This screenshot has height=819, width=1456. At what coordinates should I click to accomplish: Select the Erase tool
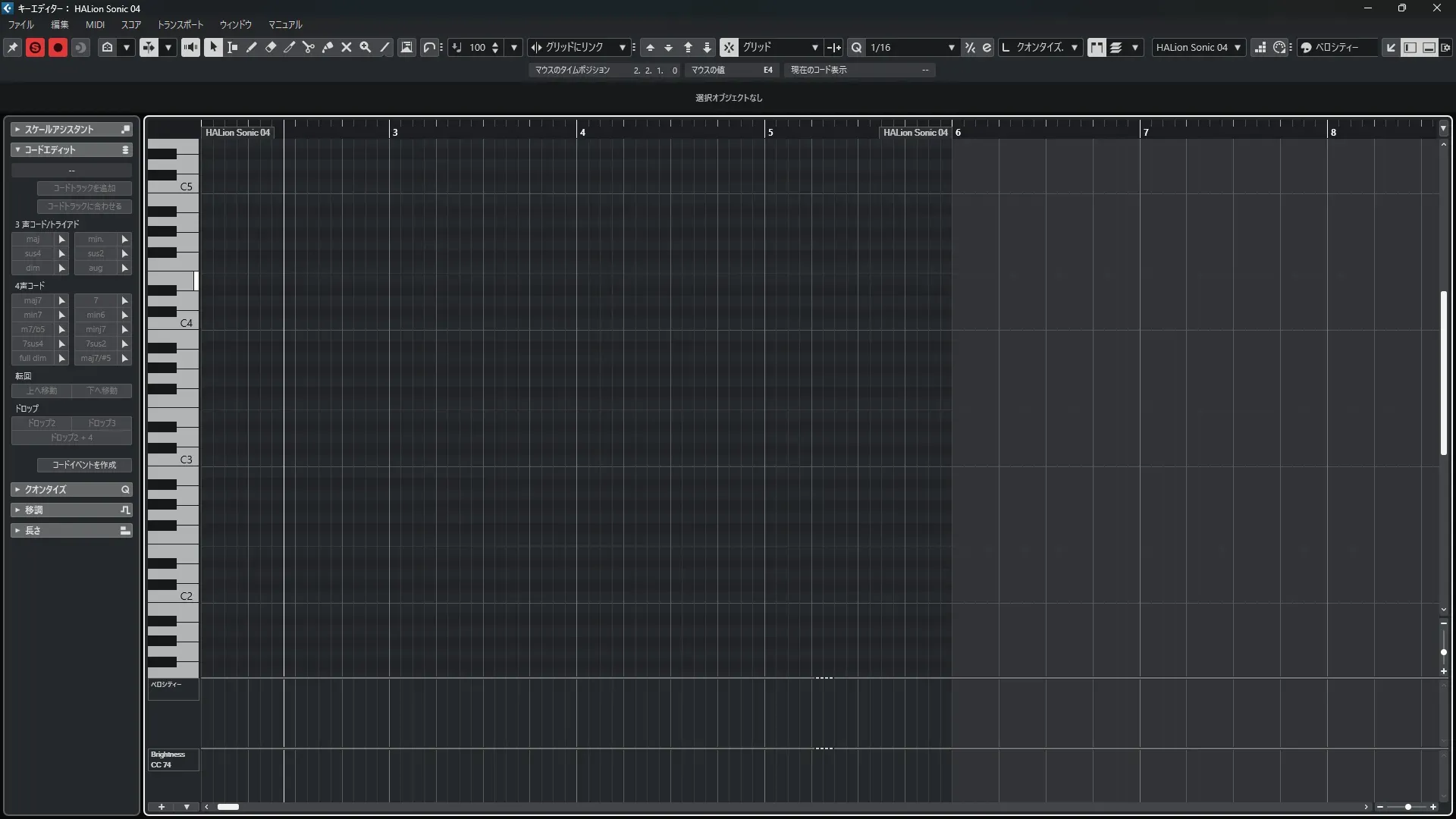click(271, 47)
